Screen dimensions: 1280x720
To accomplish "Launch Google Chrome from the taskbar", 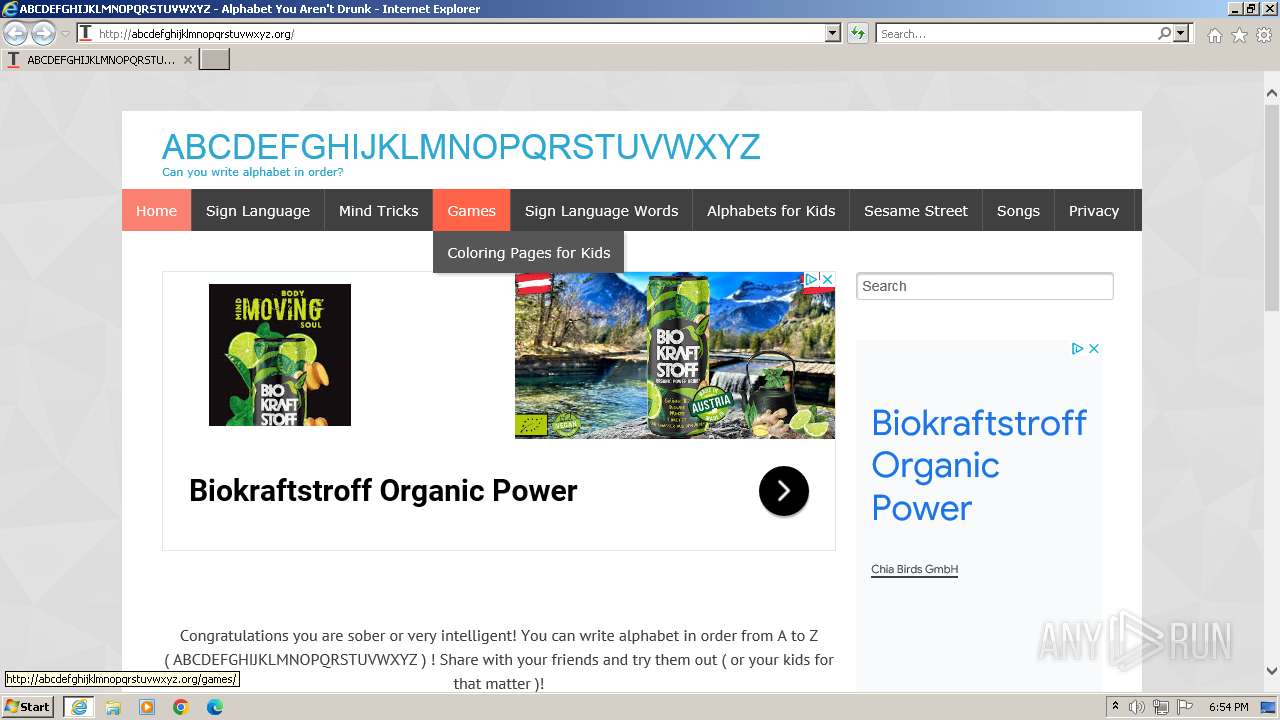I will (x=181, y=707).
